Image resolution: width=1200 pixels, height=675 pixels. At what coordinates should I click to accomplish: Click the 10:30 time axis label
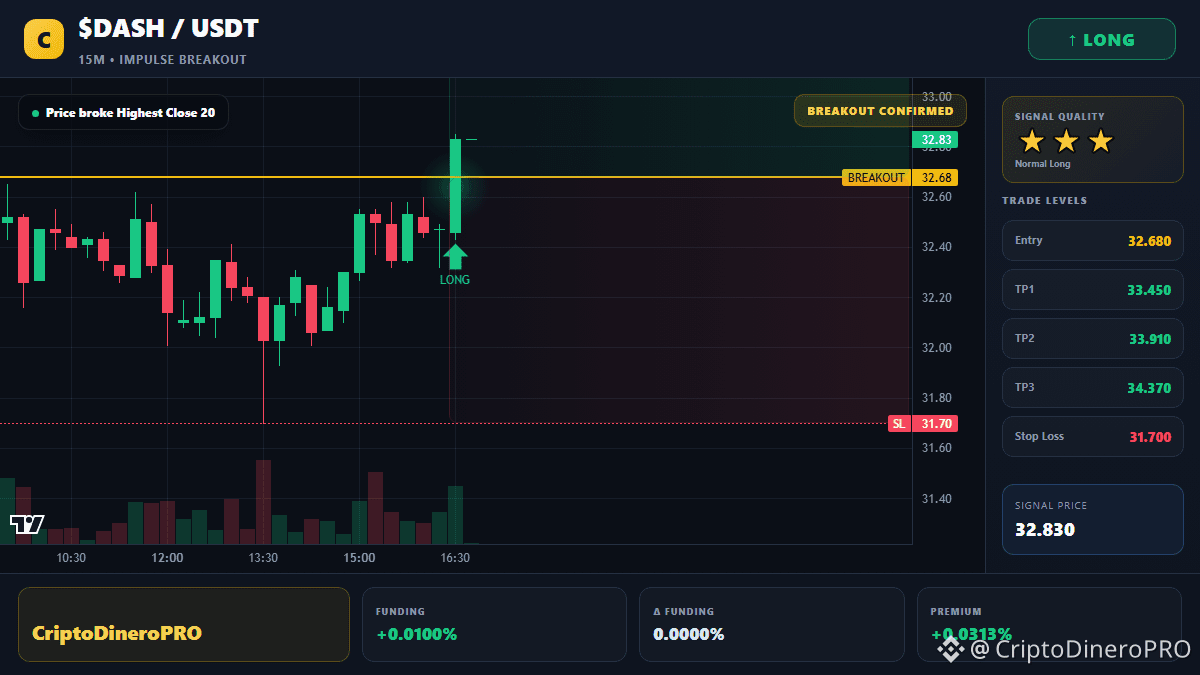pos(71,558)
